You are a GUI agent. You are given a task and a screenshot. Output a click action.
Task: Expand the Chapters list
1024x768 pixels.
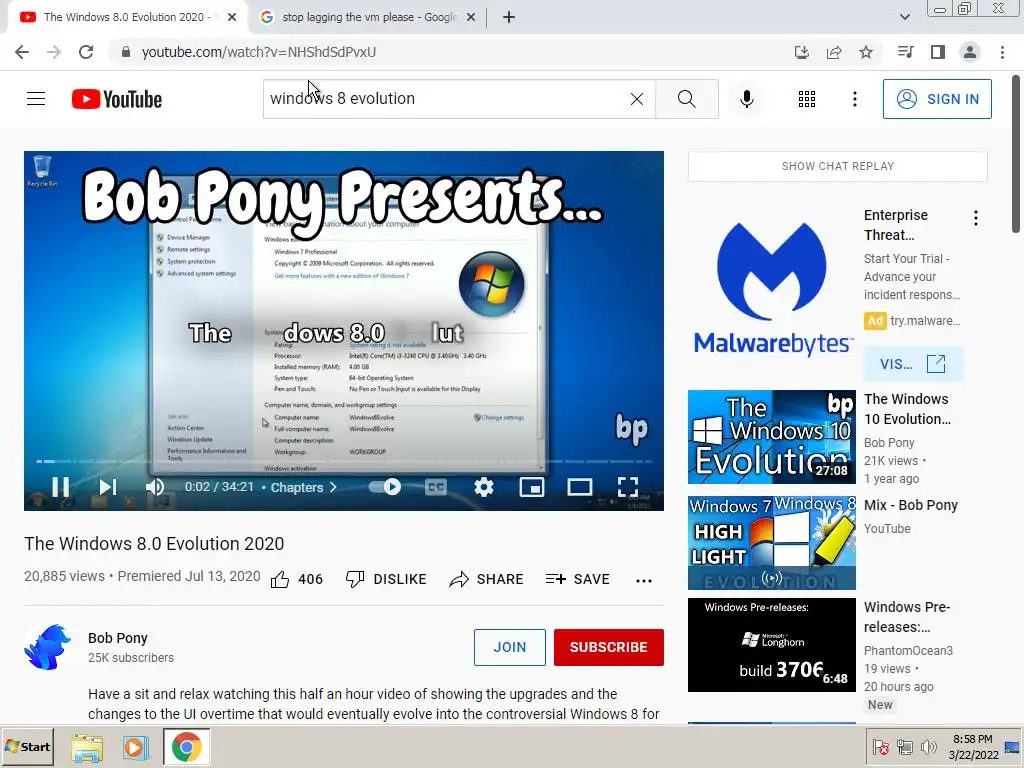click(x=304, y=487)
